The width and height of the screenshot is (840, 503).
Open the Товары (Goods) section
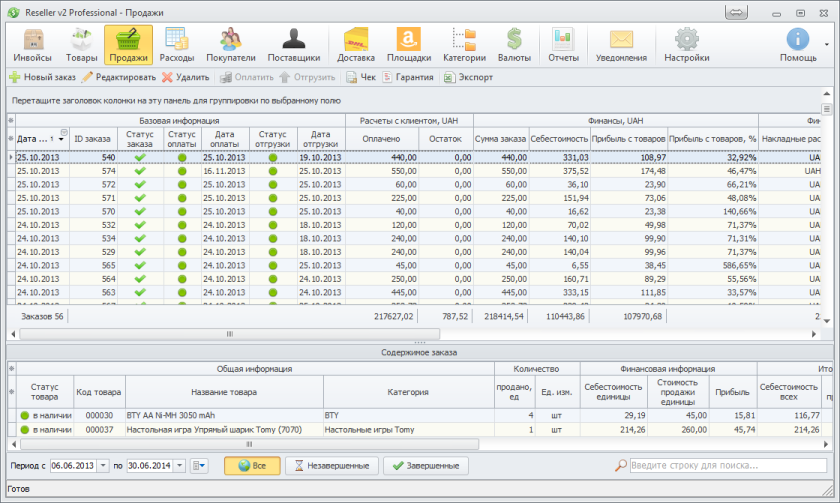coord(81,45)
